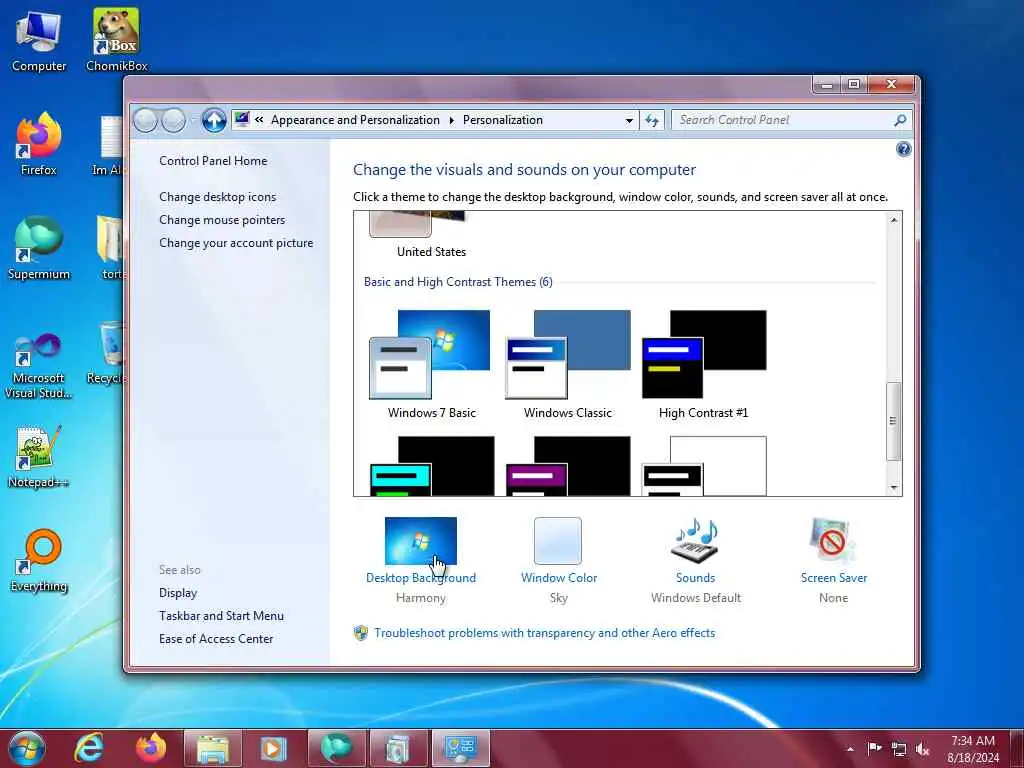Viewport: 1024px width, 768px height.
Task: Select the Recycle Bin desktop icon
Action: pos(108,353)
